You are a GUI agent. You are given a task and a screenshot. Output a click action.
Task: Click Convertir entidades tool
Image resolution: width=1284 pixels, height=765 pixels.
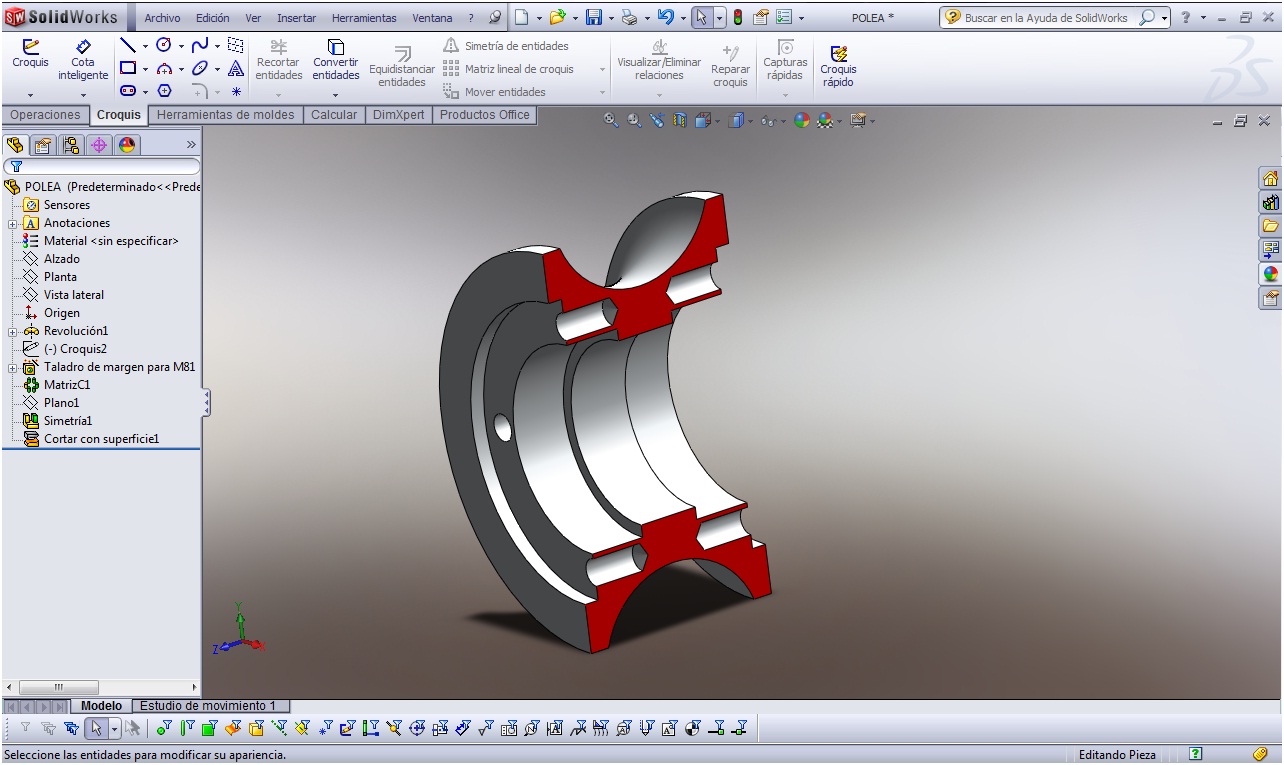point(336,60)
